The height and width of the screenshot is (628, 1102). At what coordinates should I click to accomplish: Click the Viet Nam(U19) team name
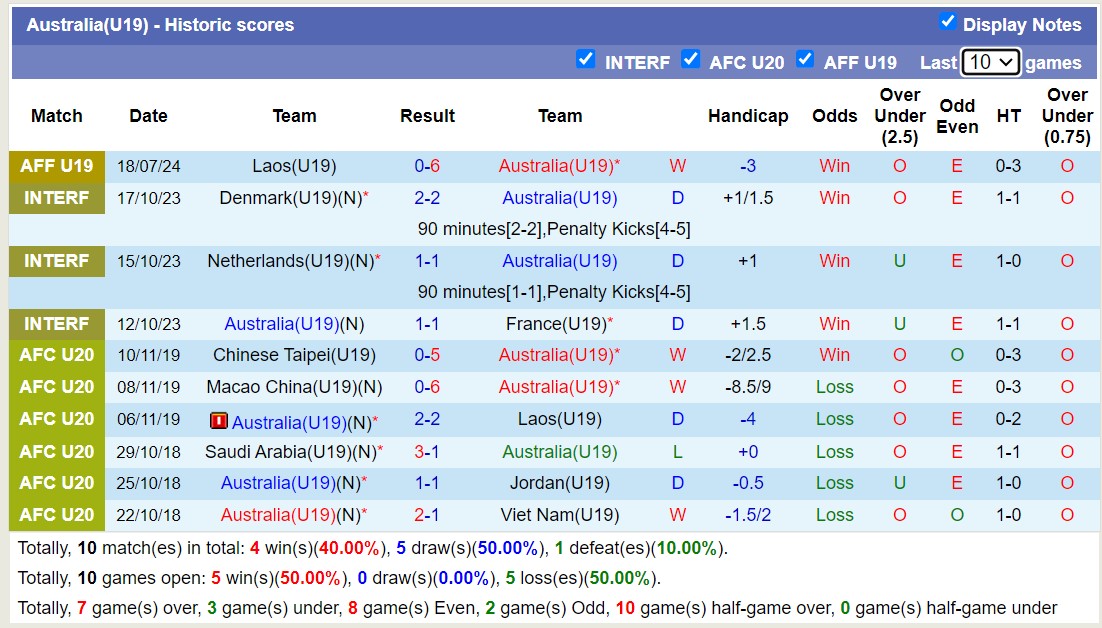[x=559, y=515]
